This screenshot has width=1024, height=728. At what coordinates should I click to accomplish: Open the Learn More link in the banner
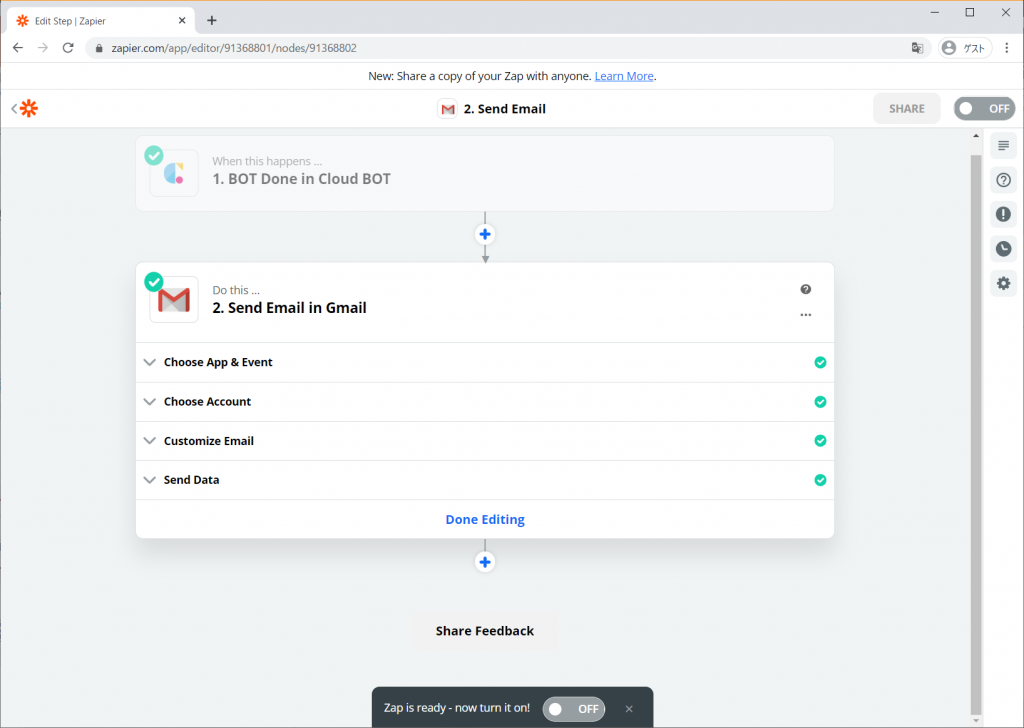[x=624, y=76]
